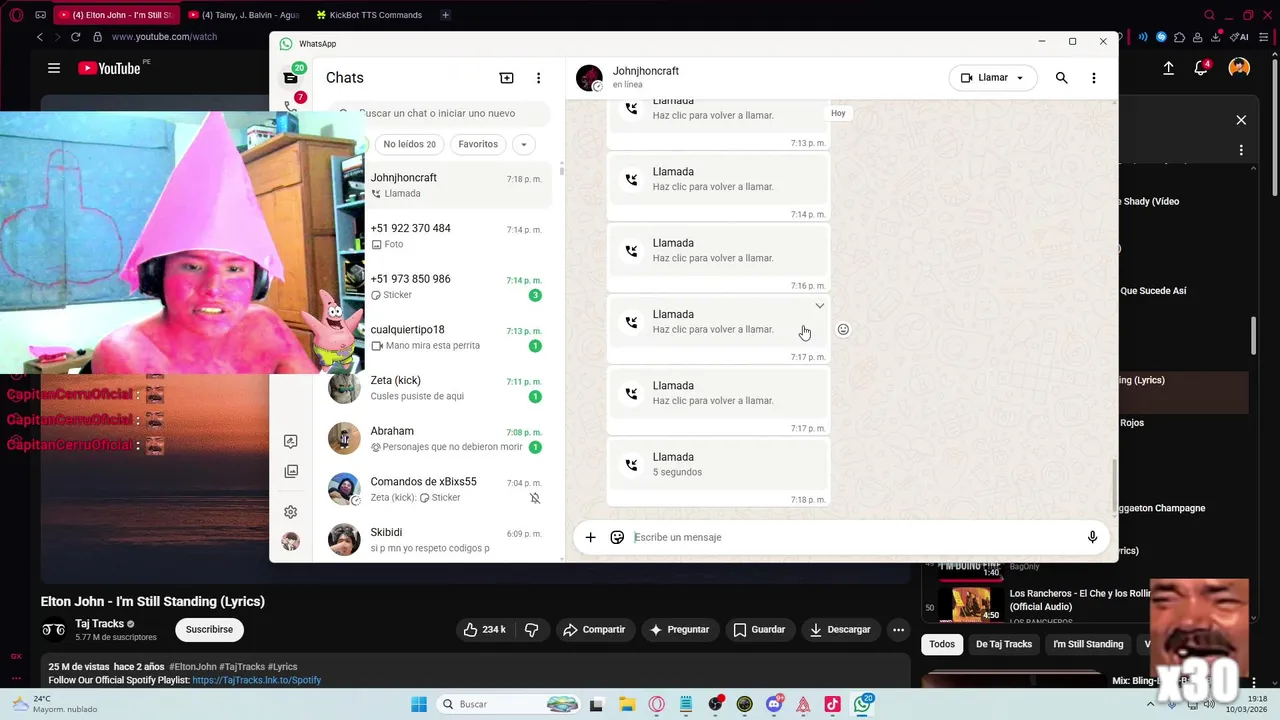
Task: Select the De Taj Tracks chip
Action: [x=1003, y=644]
